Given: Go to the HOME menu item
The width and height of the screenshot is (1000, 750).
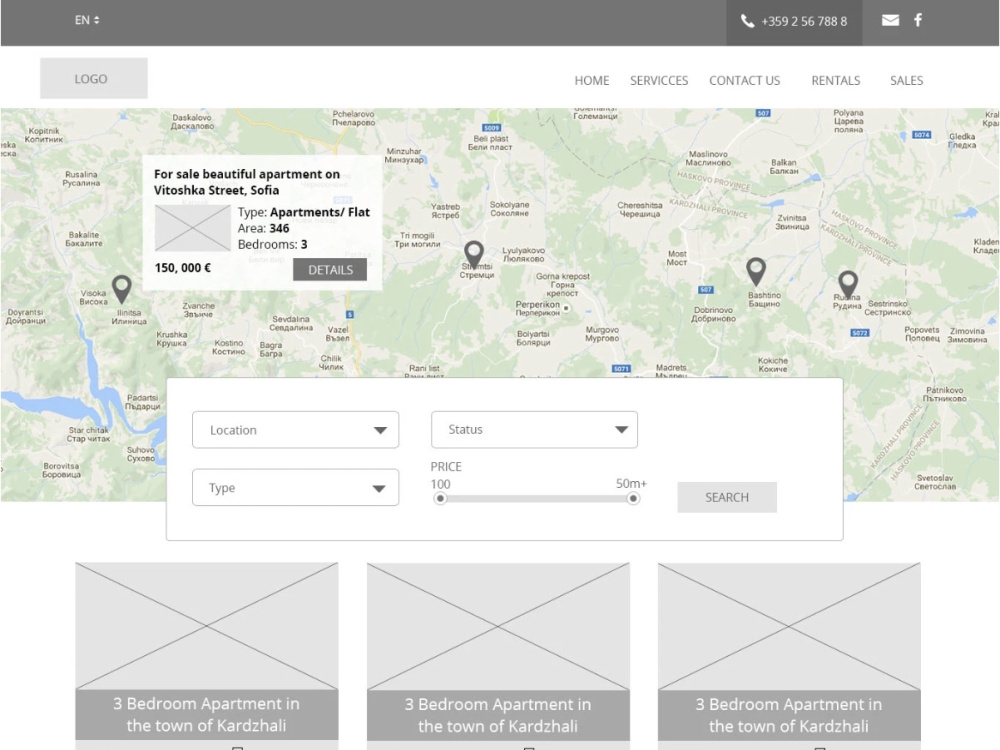Looking at the screenshot, I should [592, 81].
